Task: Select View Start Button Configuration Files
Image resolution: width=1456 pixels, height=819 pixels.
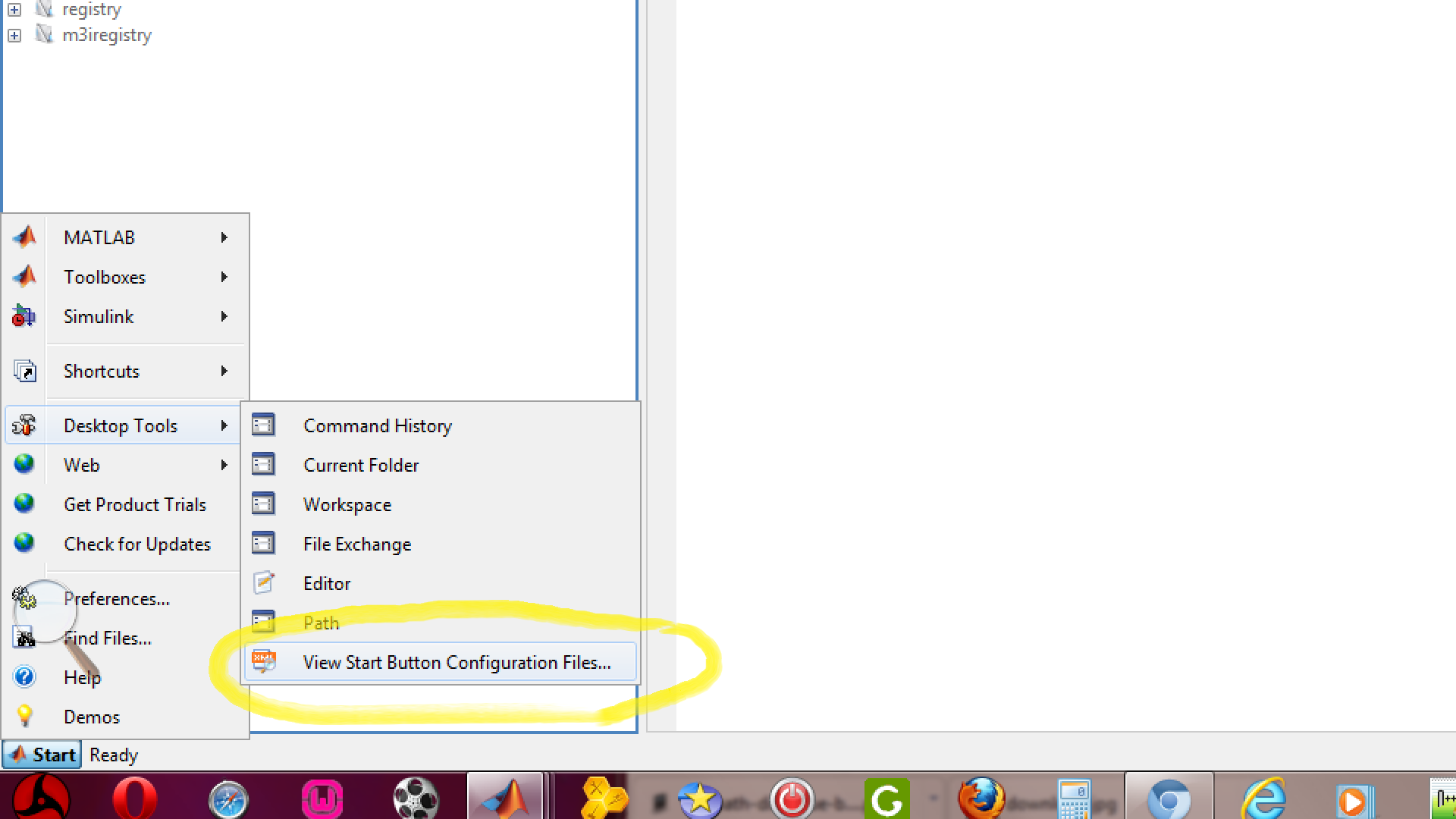Action: click(x=457, y=662)
